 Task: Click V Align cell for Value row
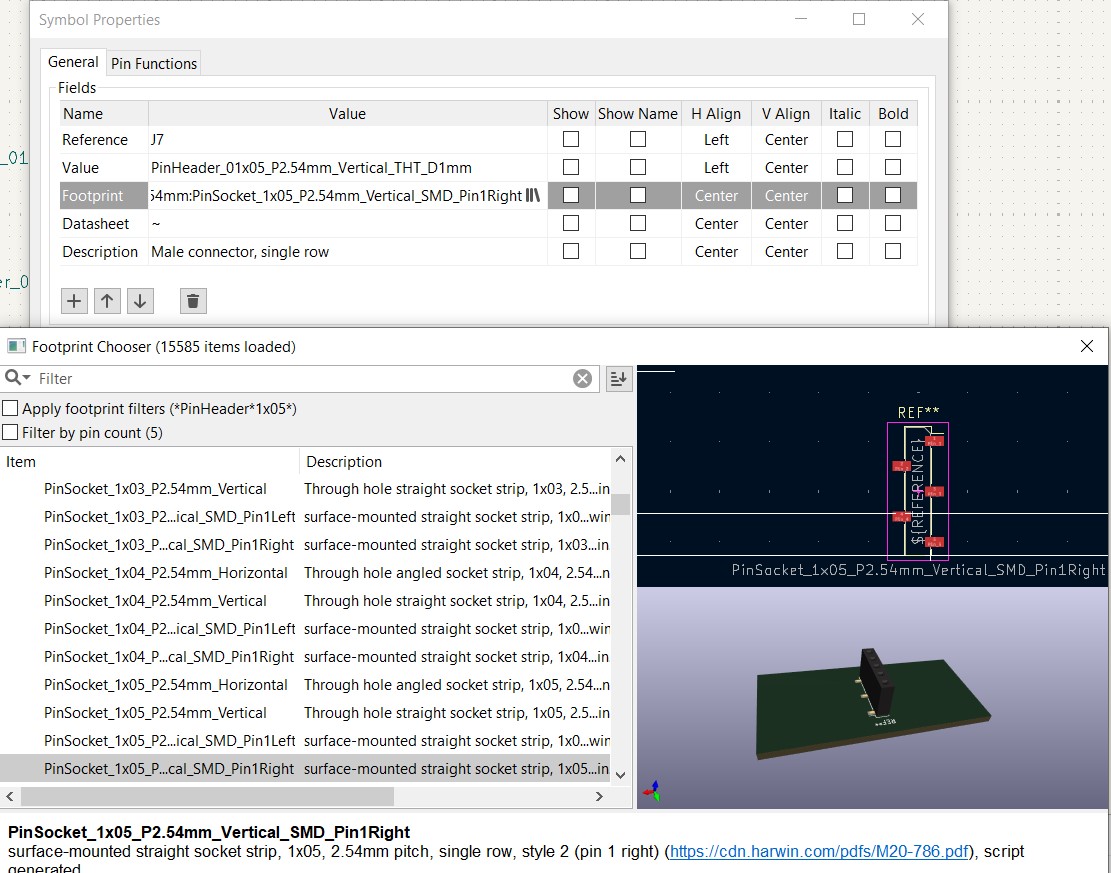[786, 168]
